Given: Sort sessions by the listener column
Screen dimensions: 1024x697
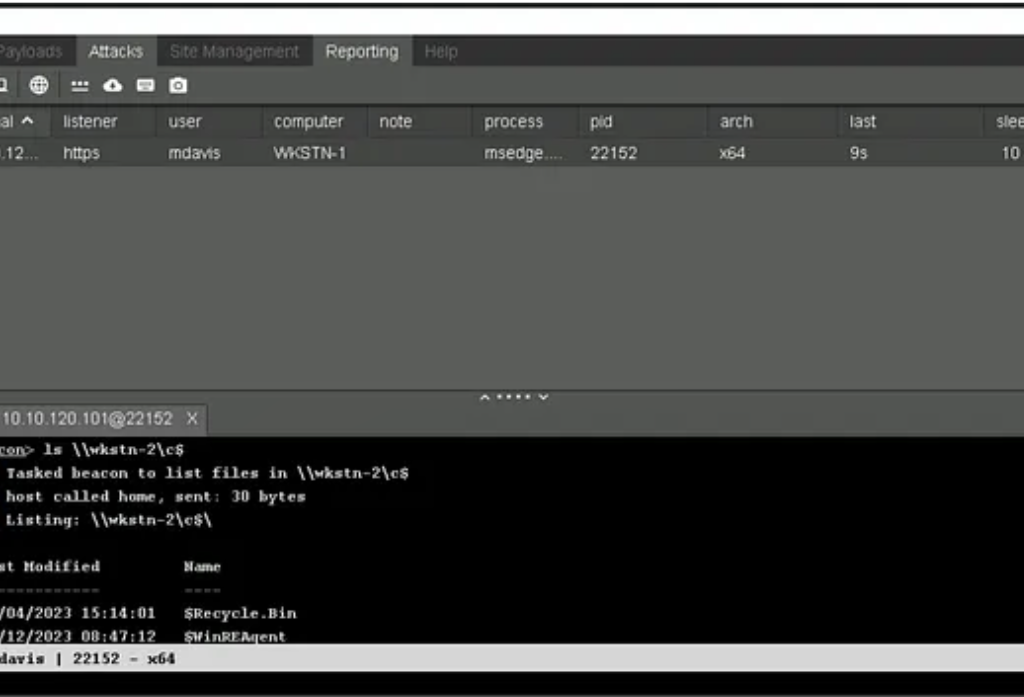Looking at the screenshot, I should coord(90,122).
